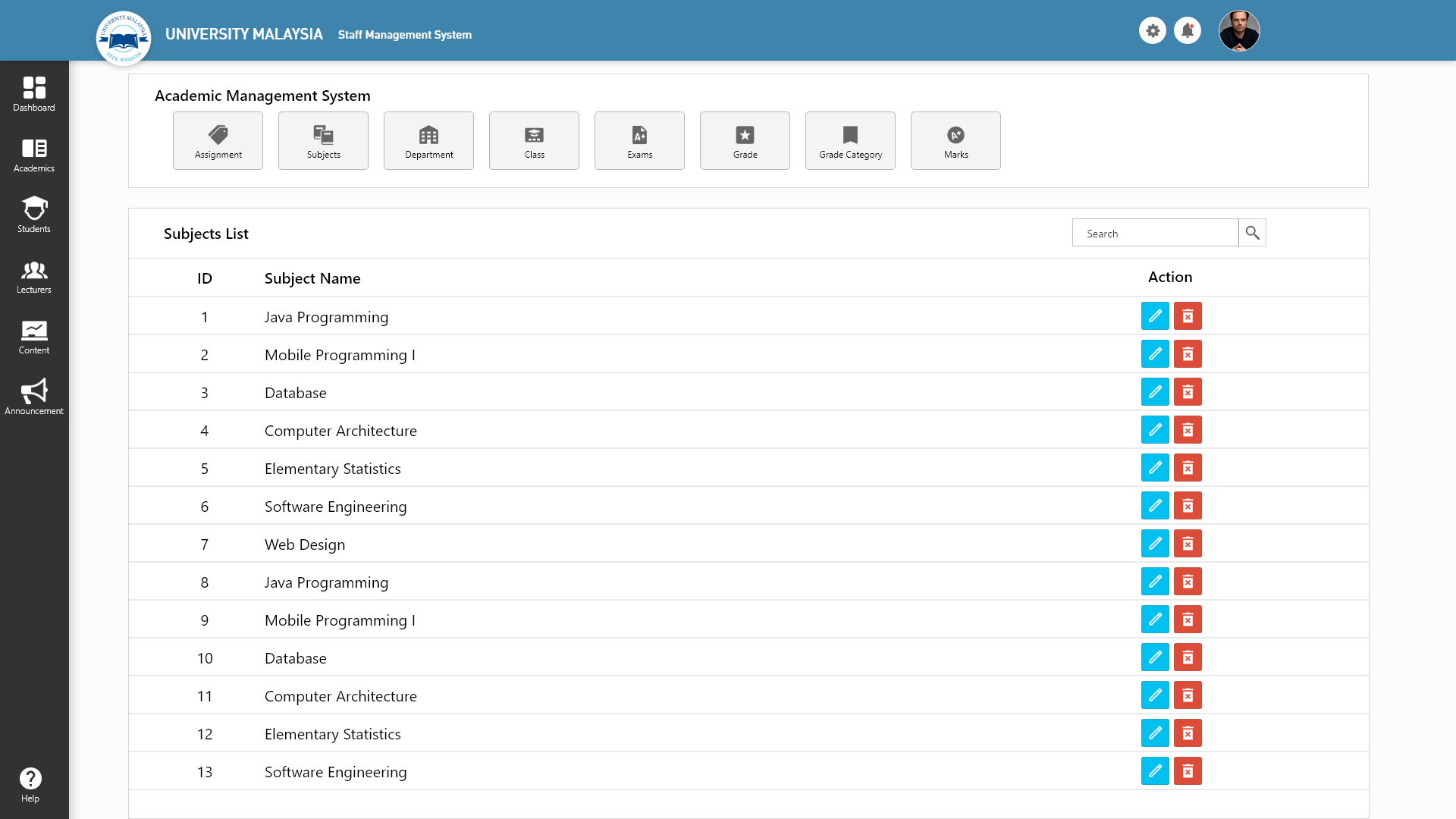Image resolution: width=1456 pixels, height=819 pixels.
Task: Delete subject ID 7 Web Design
Action: point(1188,544)
